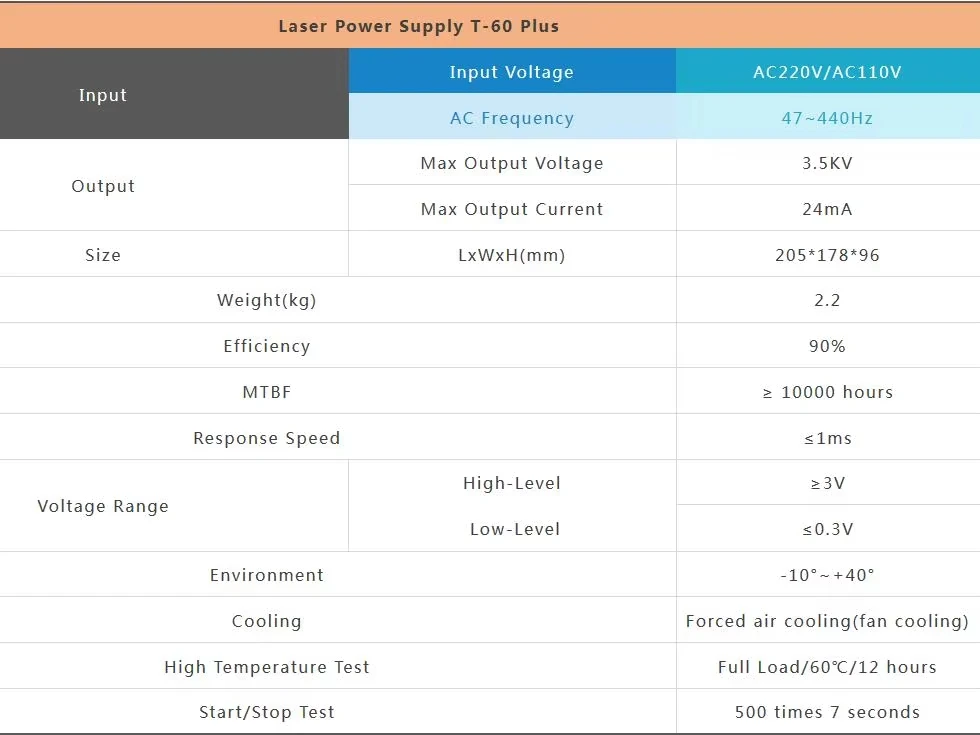980x735 pixels.
Task: Select the '≥ 10000 hours' value
Action: click(x=828, y=392)
